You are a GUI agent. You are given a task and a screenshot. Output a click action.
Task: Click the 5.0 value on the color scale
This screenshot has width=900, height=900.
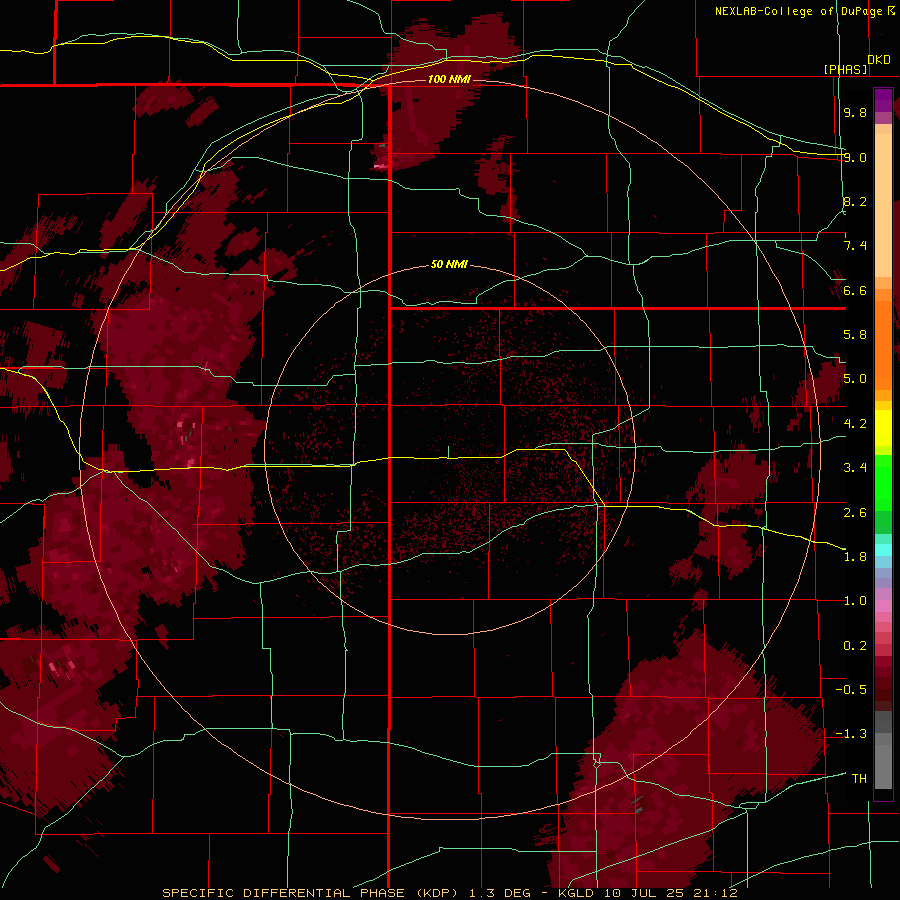tap(855, 379)
